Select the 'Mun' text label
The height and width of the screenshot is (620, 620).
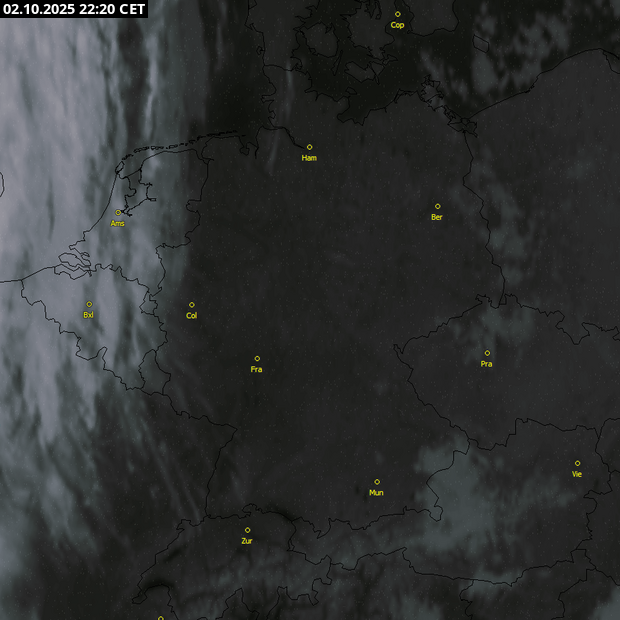pos(376,493)
